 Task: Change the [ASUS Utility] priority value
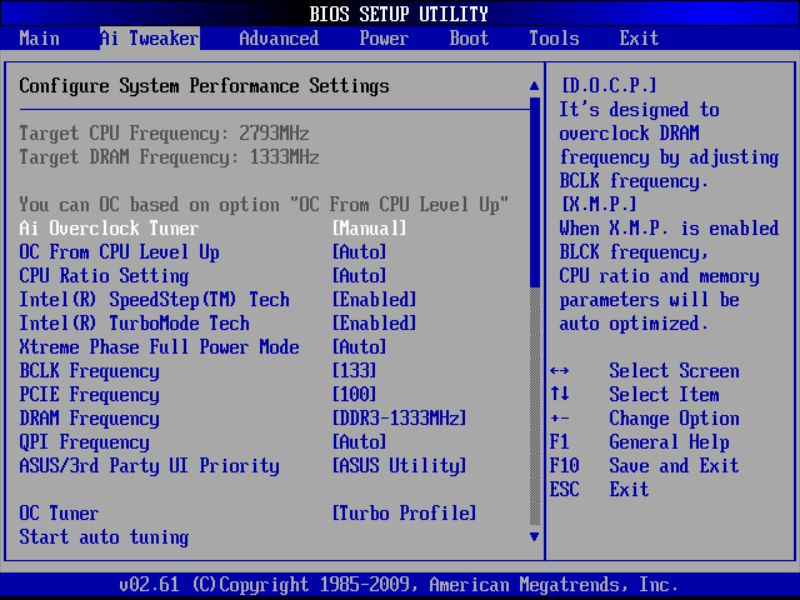399,466
